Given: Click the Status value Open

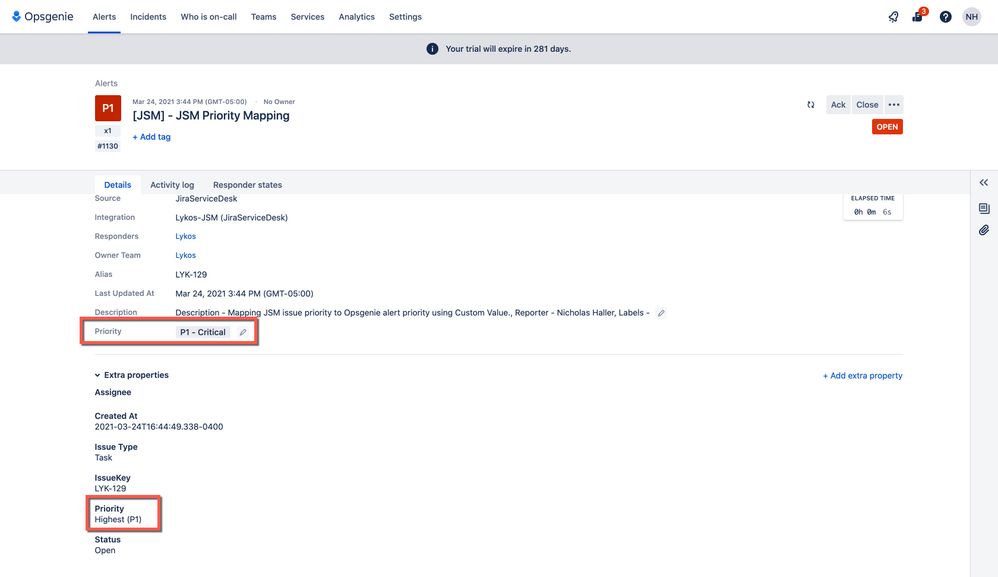Looking at the screenshot, I should tap(105, 551).
